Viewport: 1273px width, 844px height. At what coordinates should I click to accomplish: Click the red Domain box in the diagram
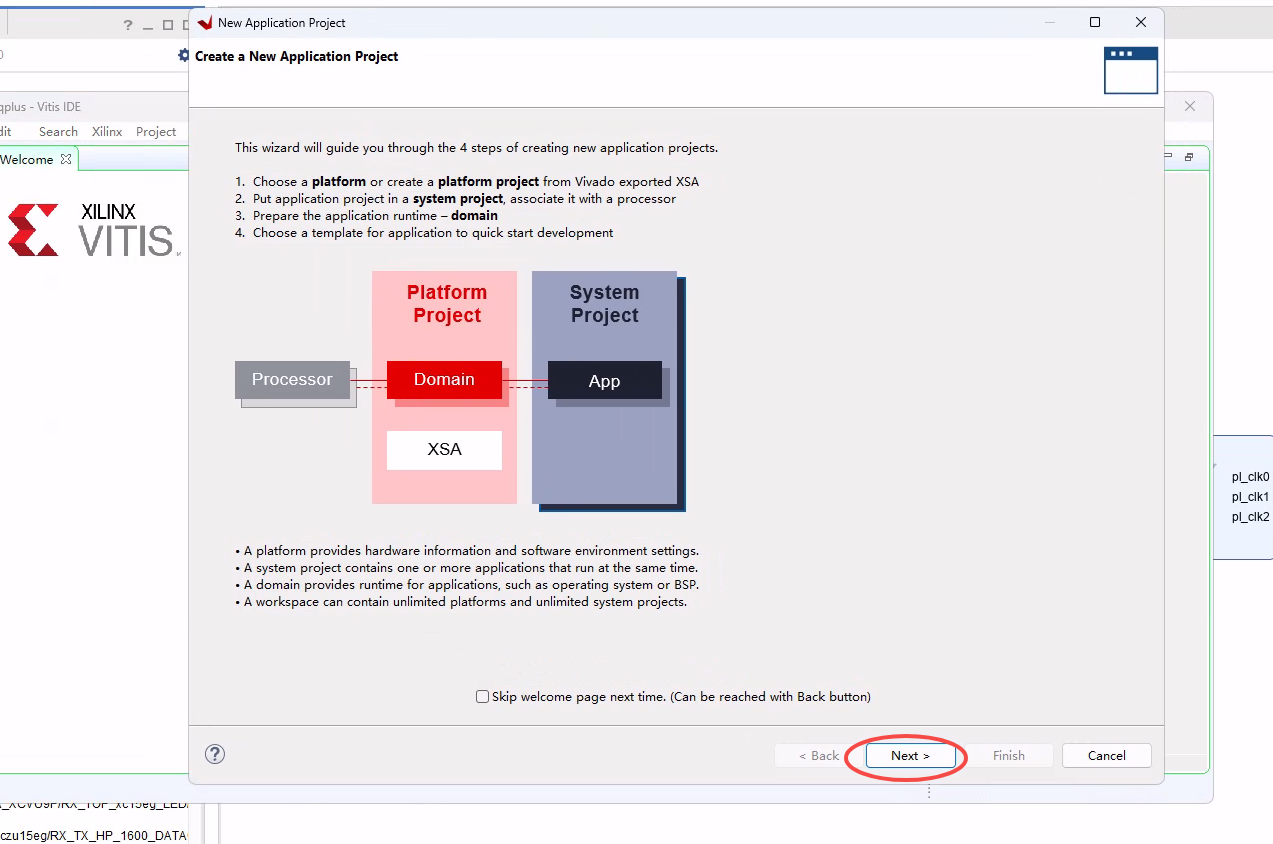pyautogui.click(x=444, y=380)
